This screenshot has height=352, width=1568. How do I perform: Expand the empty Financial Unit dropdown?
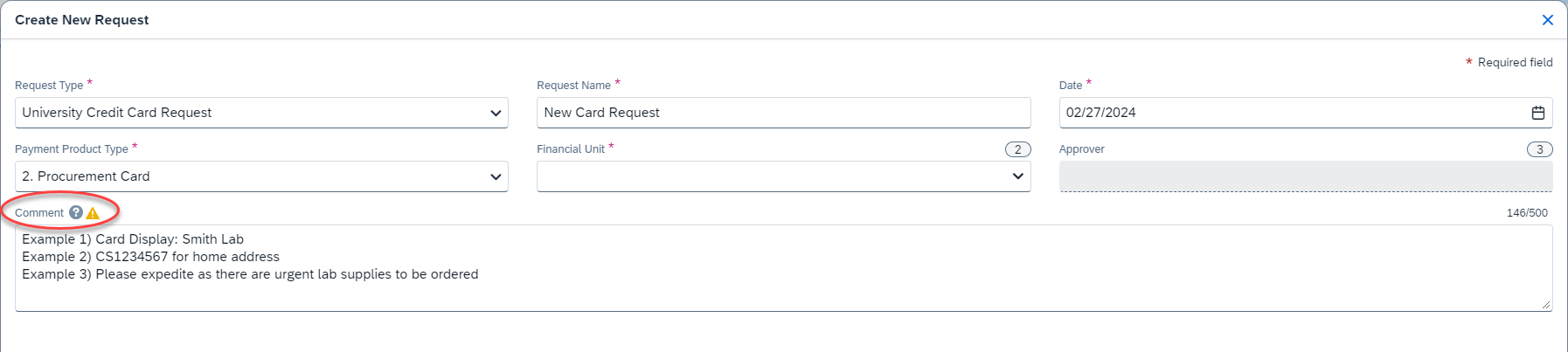click(1017, 176)
